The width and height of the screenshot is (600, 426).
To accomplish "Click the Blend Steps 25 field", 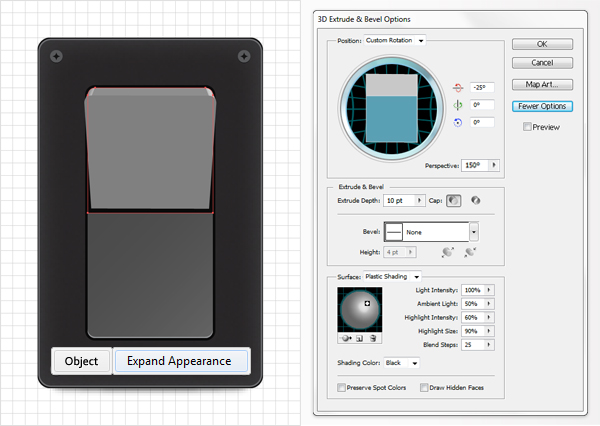I will coord(473,344).
